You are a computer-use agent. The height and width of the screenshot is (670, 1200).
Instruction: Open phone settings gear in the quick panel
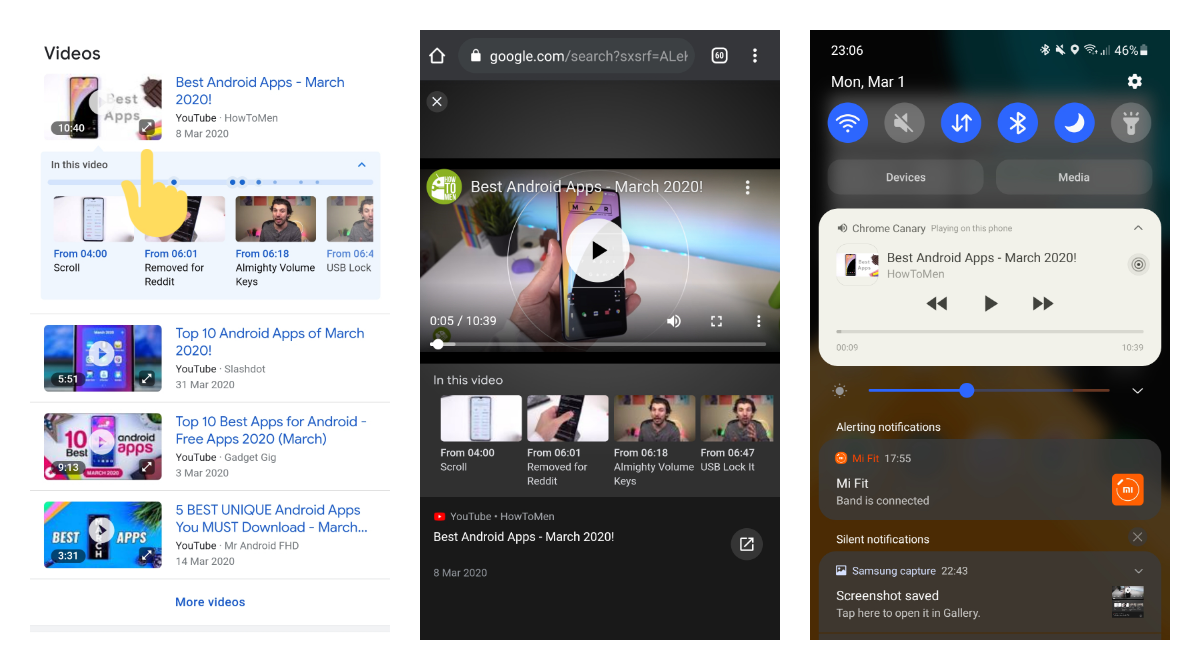(x=1134, y=82)
